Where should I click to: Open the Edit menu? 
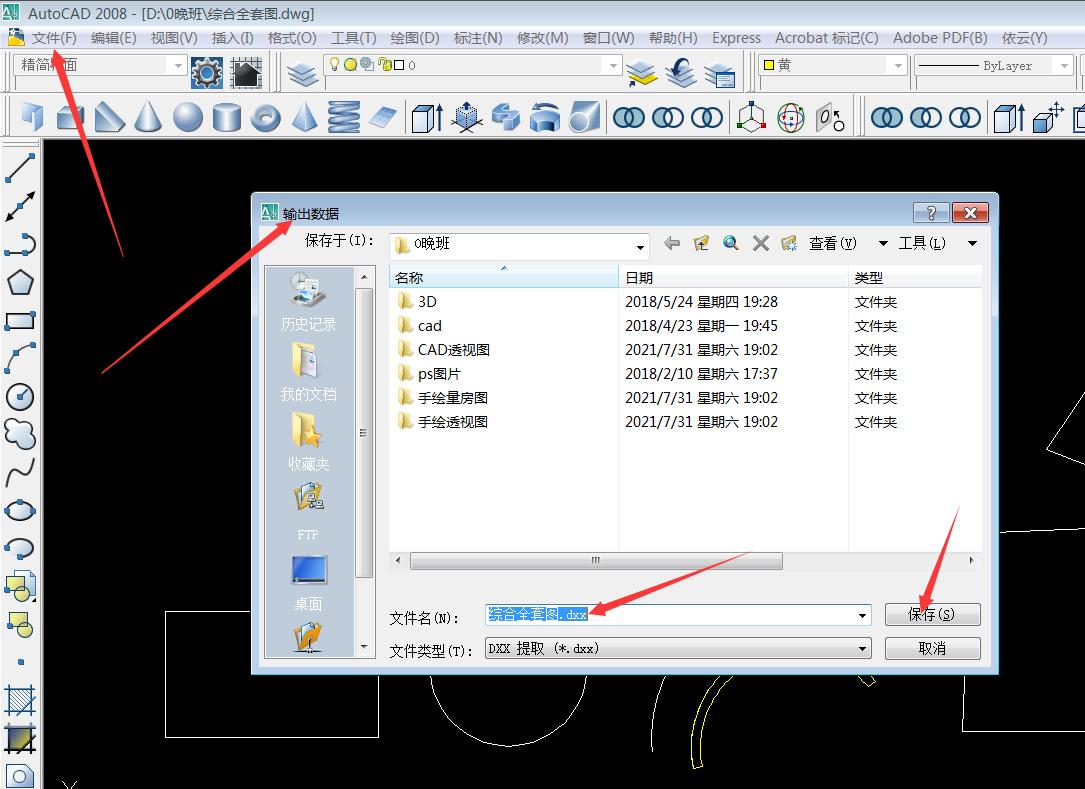coord(113,38)
